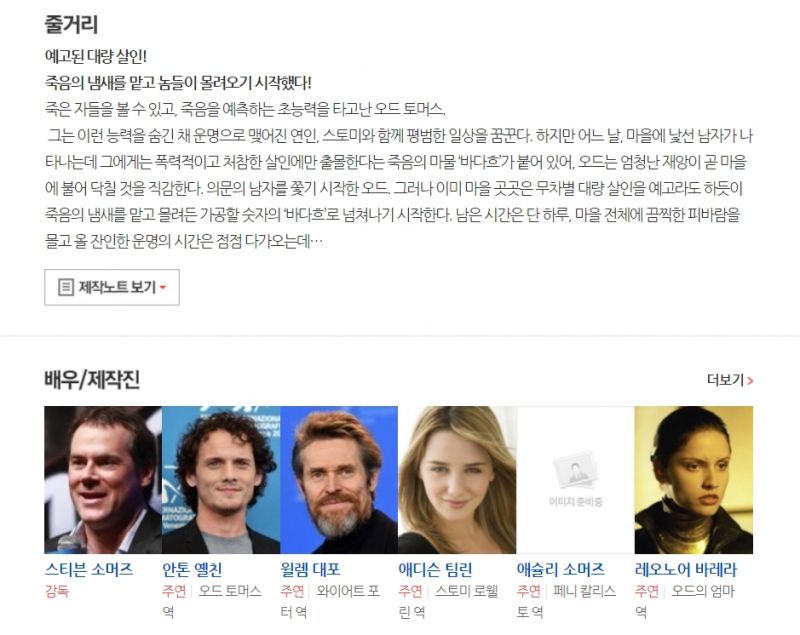
Task: Open the 레오노어 바레라 name link
Action: point(686,569)
